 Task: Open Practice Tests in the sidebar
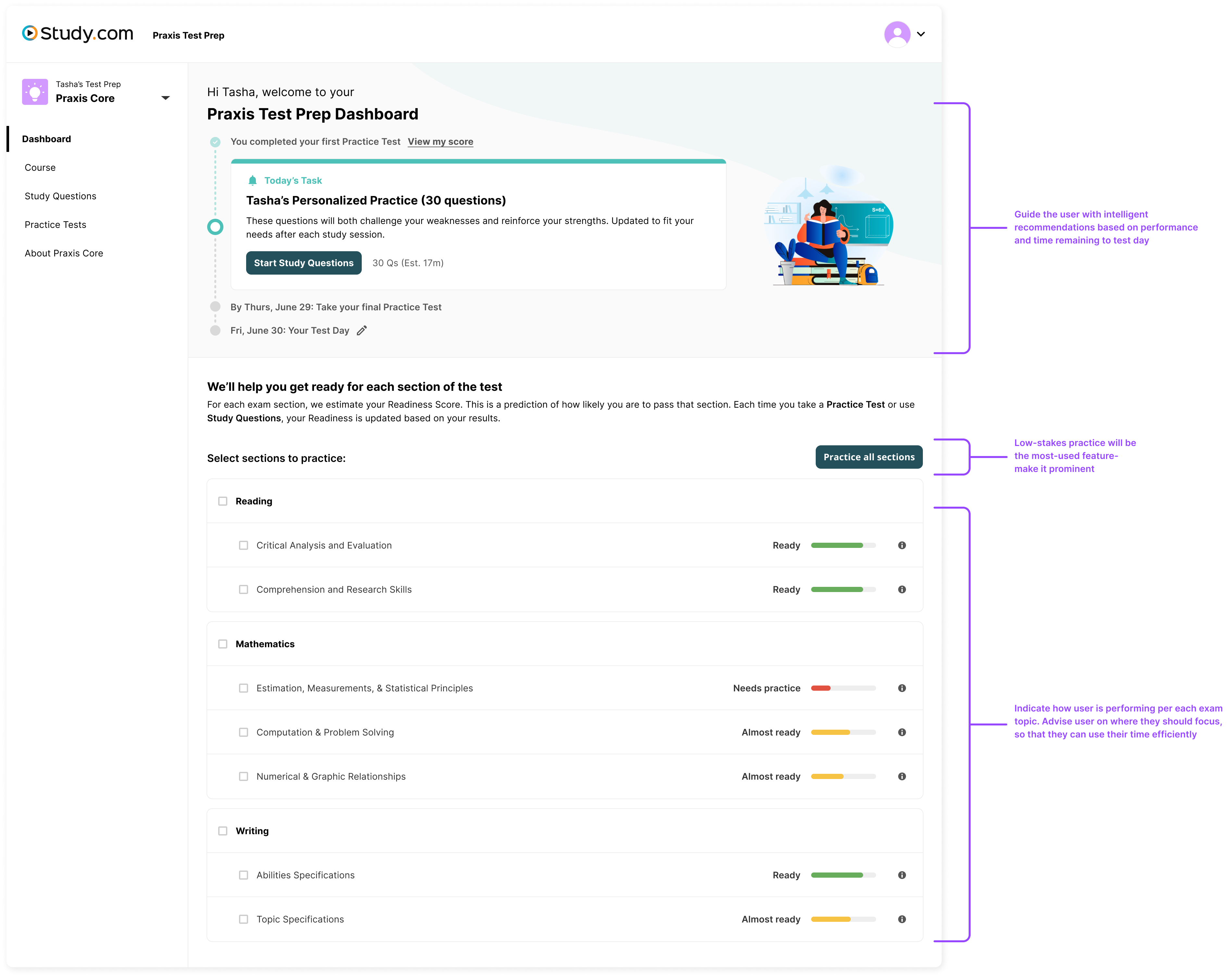[x=56, y=225]
